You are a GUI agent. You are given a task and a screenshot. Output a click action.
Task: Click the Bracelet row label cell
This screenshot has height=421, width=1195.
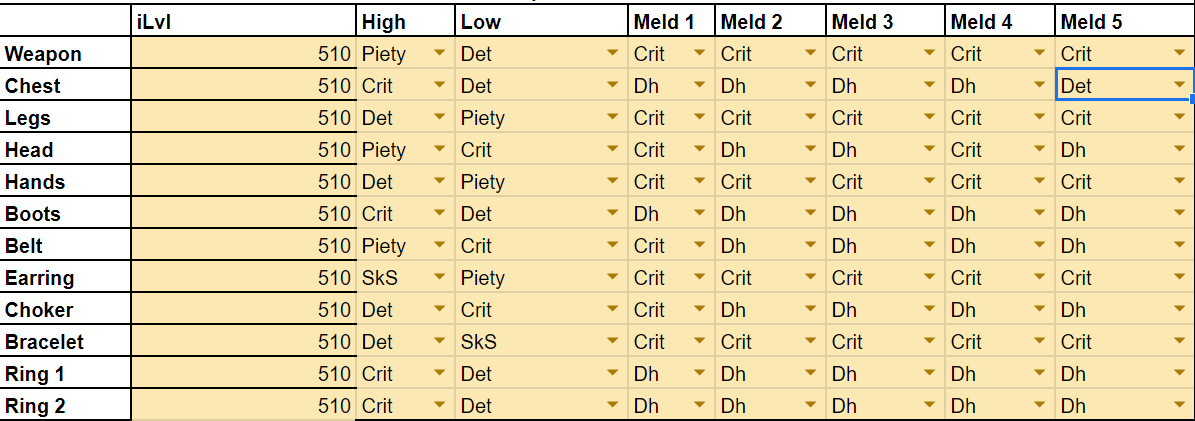click(65, 342)
